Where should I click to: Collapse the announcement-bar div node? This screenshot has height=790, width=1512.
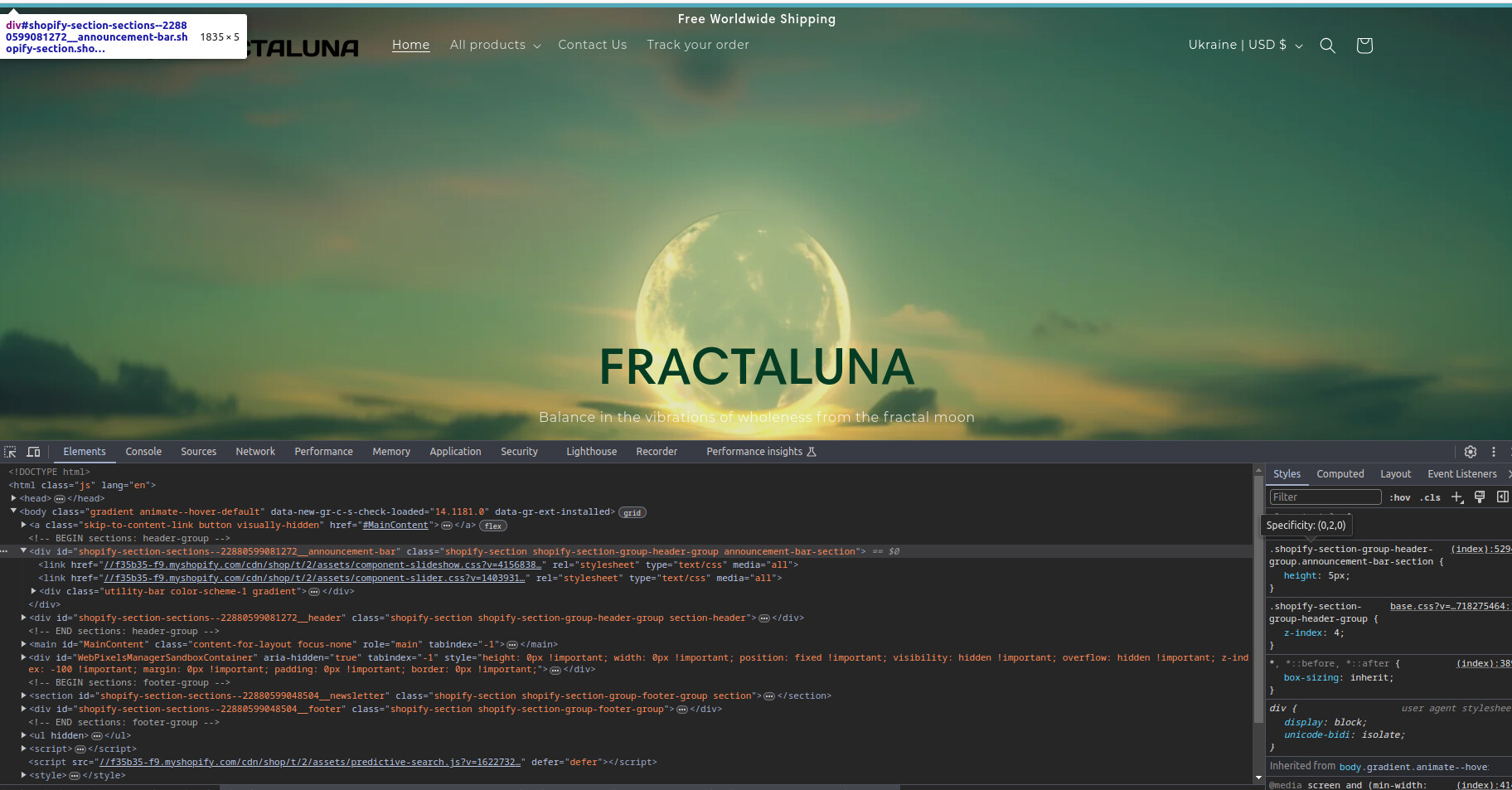(x=23, y=551)
